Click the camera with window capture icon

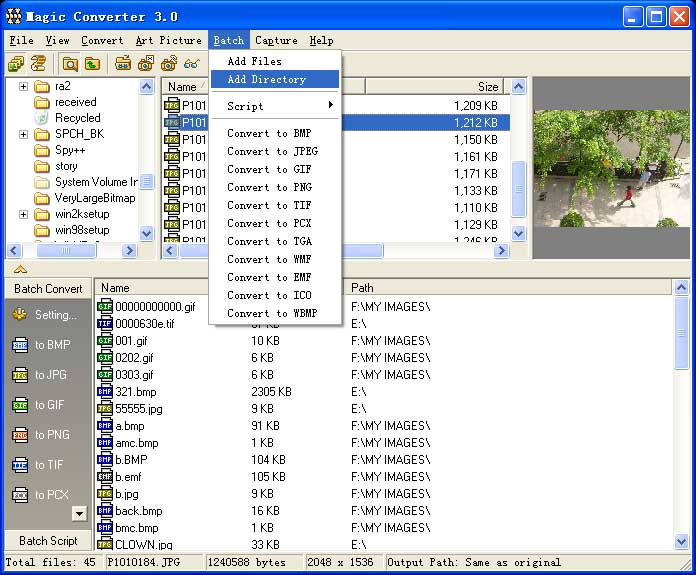pos(146,63)
